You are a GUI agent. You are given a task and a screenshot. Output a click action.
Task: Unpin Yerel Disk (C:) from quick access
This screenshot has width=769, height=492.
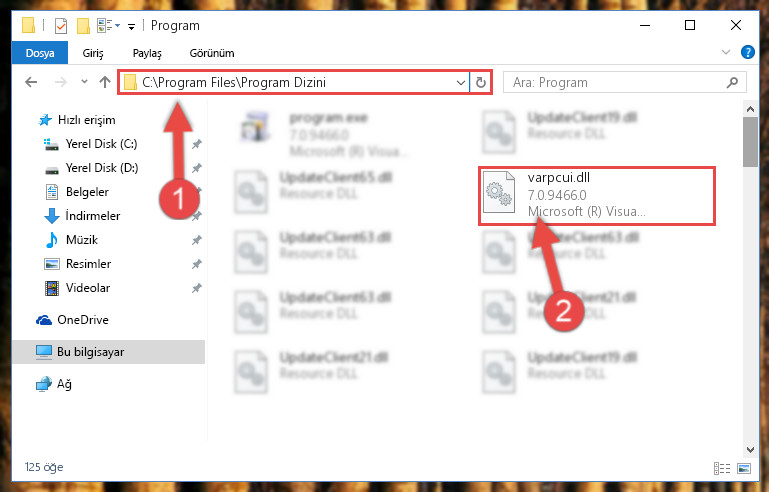197,144
